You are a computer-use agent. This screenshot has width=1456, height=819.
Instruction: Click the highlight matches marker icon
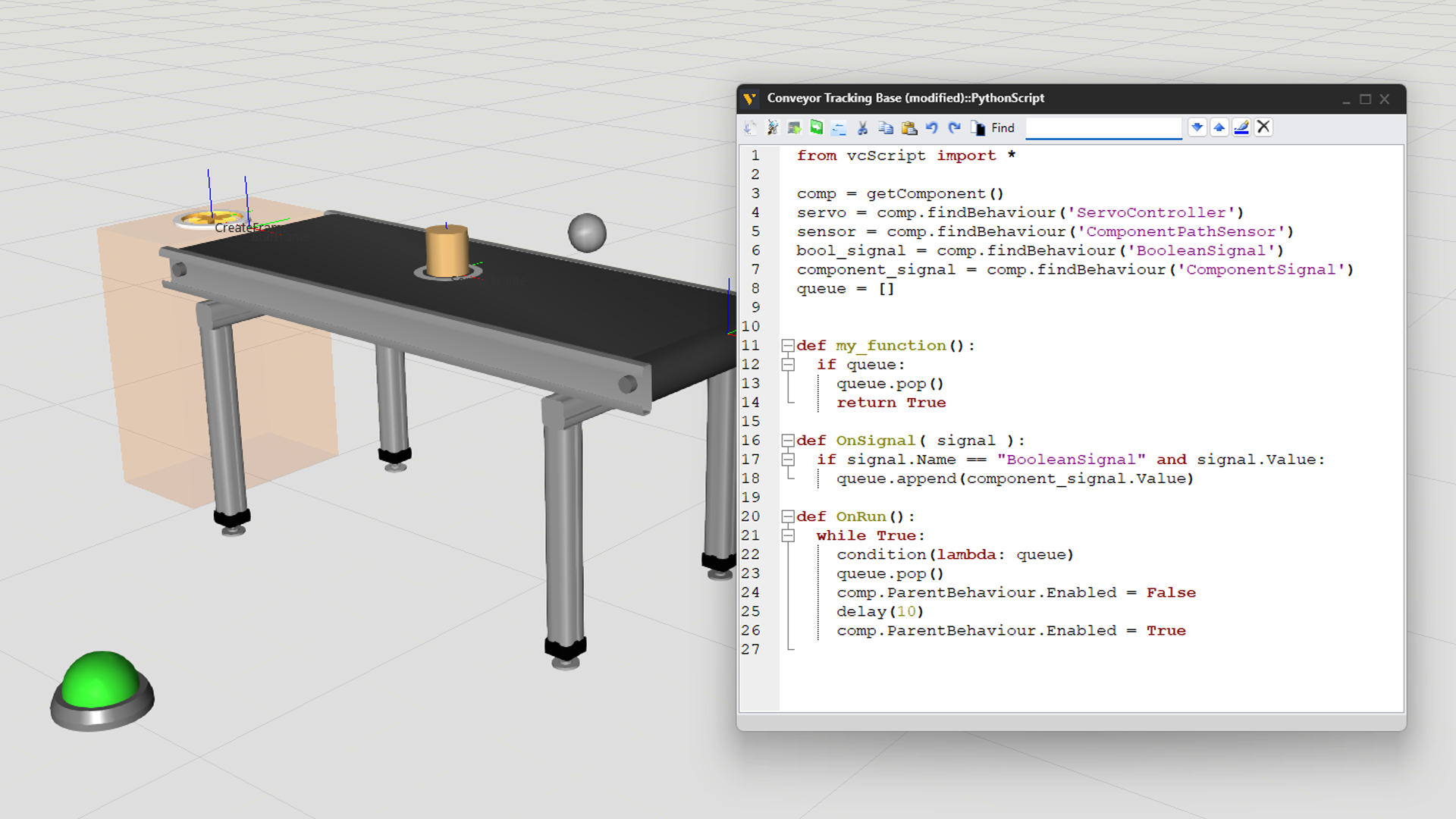pyautogui.click(x=1241, y=127)
